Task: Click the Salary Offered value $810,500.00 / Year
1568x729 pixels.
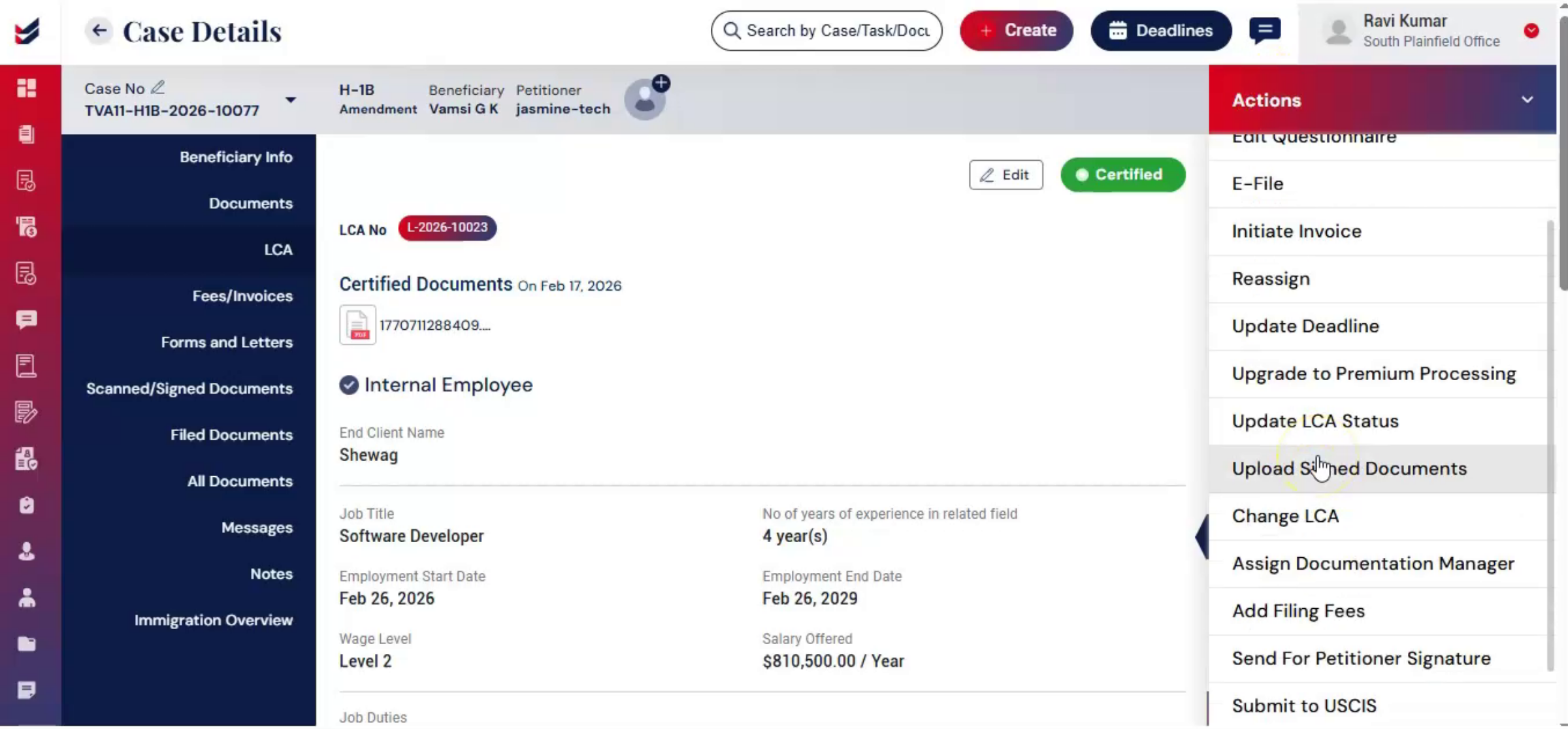Action: pos(833,661)
